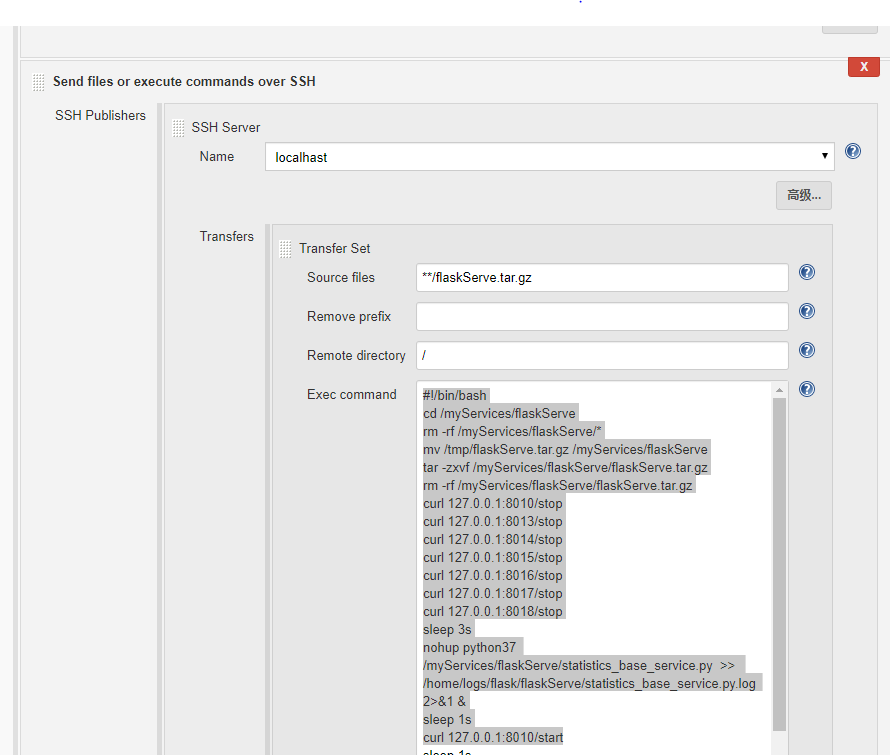This screenshot has width=890, height=755.
Task: Open help icon beside Source files
Action: click(x=807, y=272)
